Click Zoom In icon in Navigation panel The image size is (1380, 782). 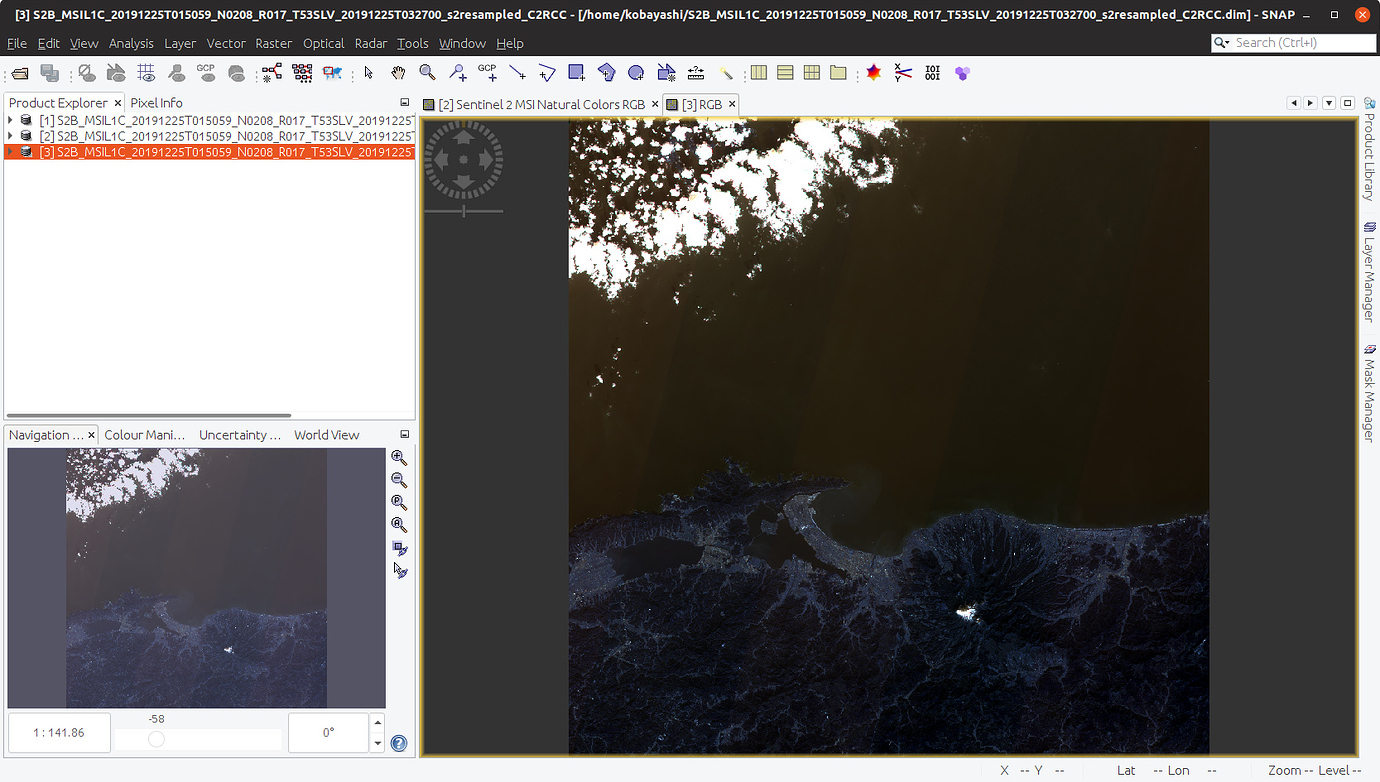(399, 458)
